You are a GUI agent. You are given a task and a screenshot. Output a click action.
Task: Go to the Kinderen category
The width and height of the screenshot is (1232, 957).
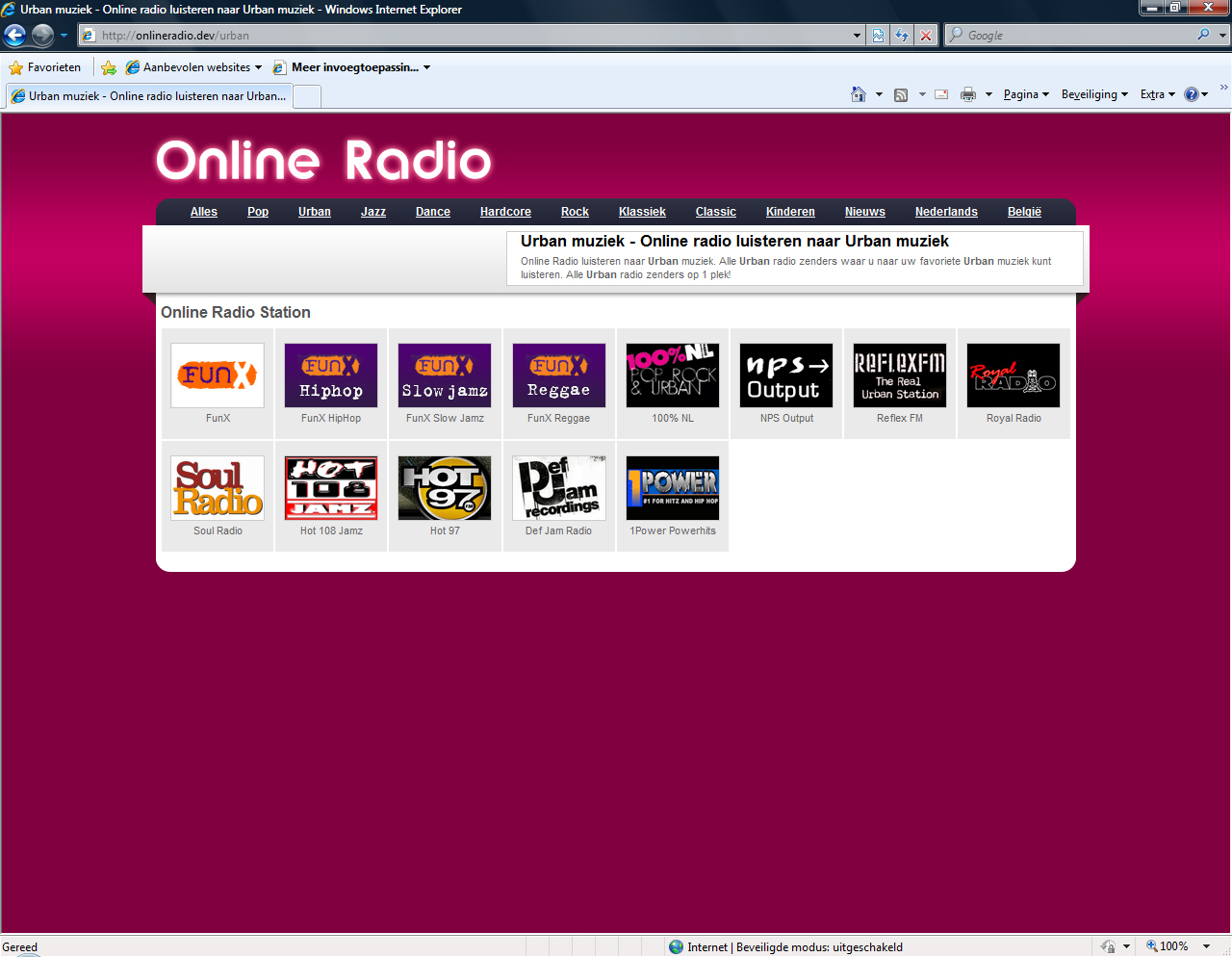click(790, 212)
